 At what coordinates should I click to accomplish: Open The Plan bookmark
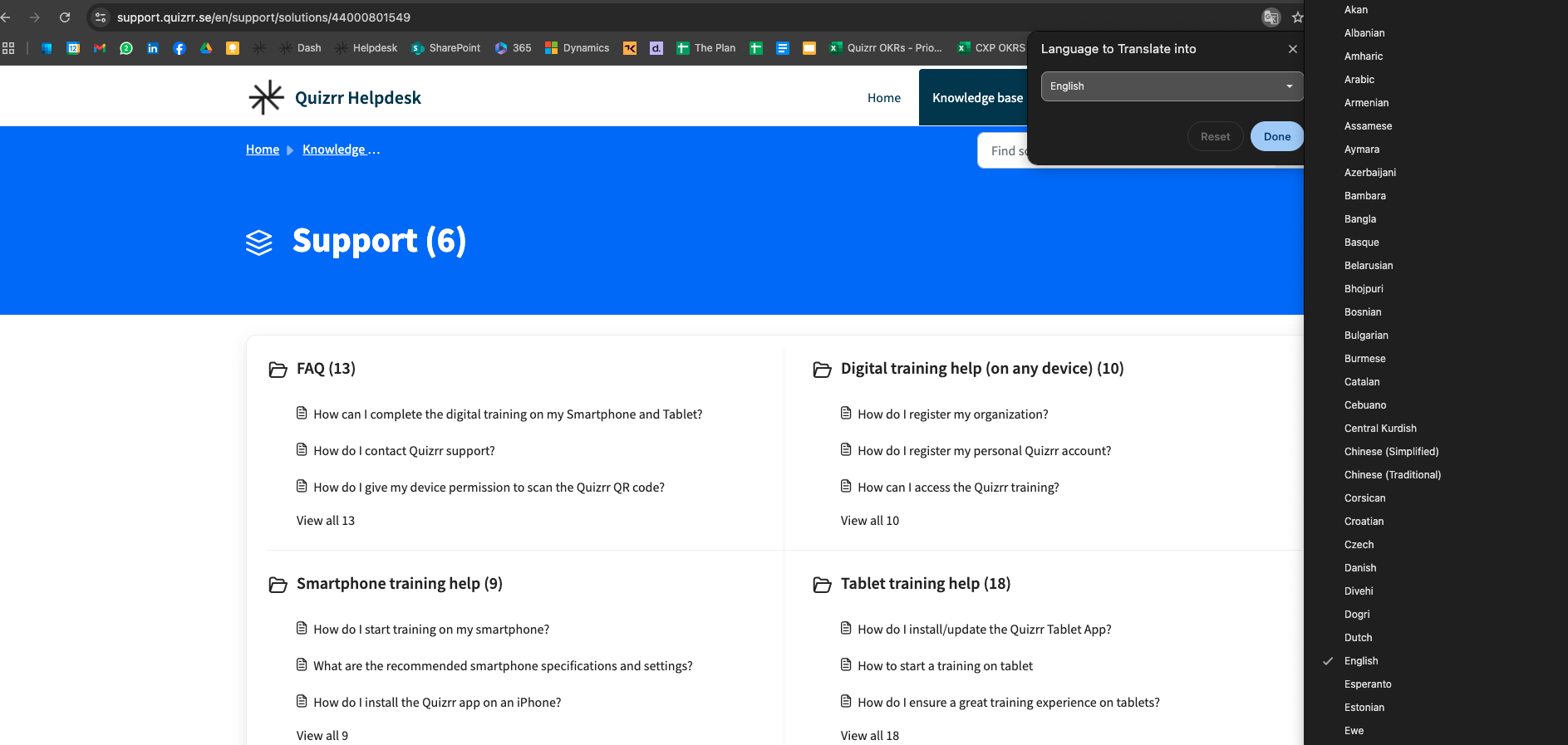[x=706, y=48]
